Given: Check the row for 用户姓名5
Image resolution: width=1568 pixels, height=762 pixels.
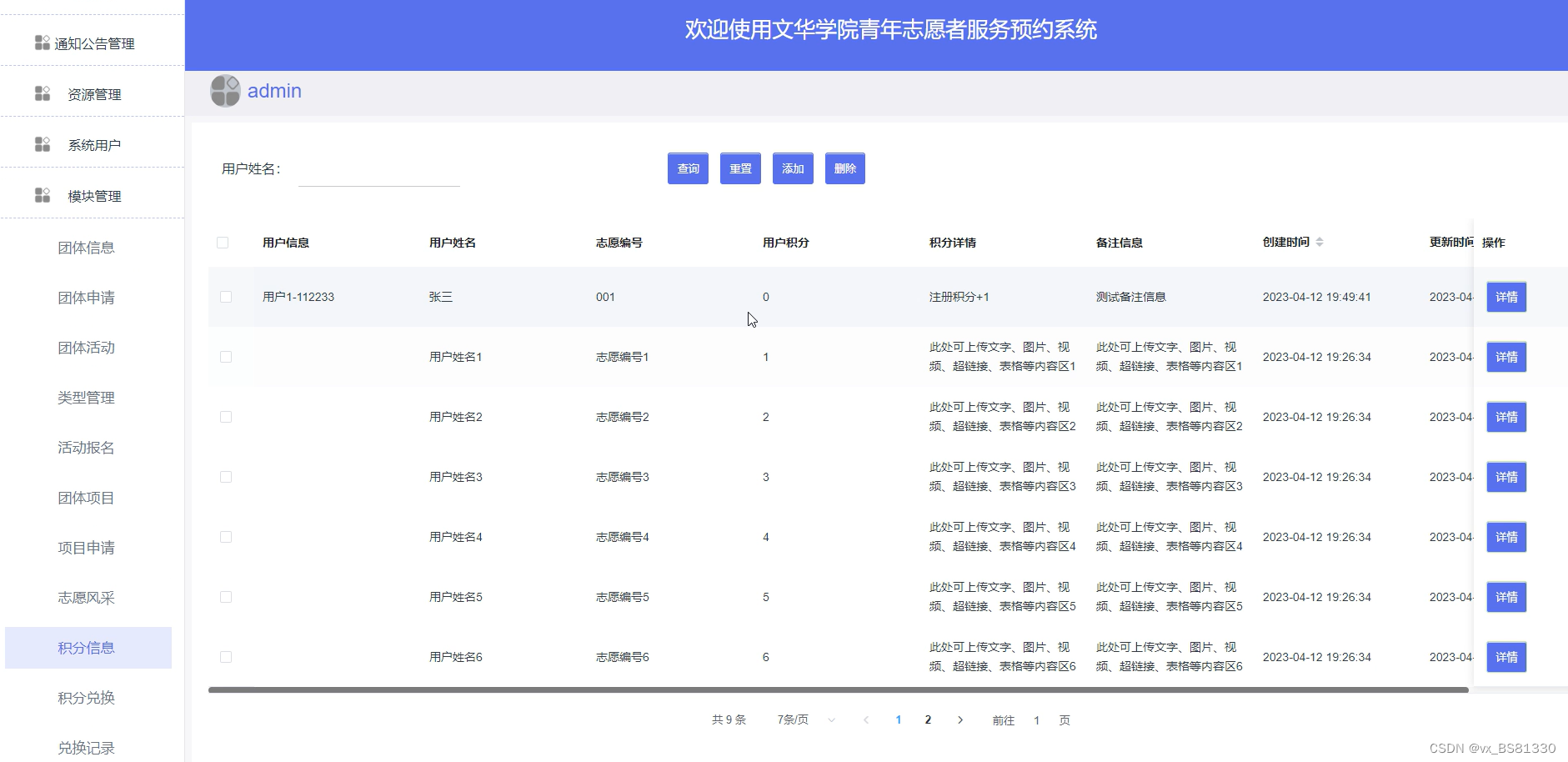Looking at the screenshot, I should point(226,597).
